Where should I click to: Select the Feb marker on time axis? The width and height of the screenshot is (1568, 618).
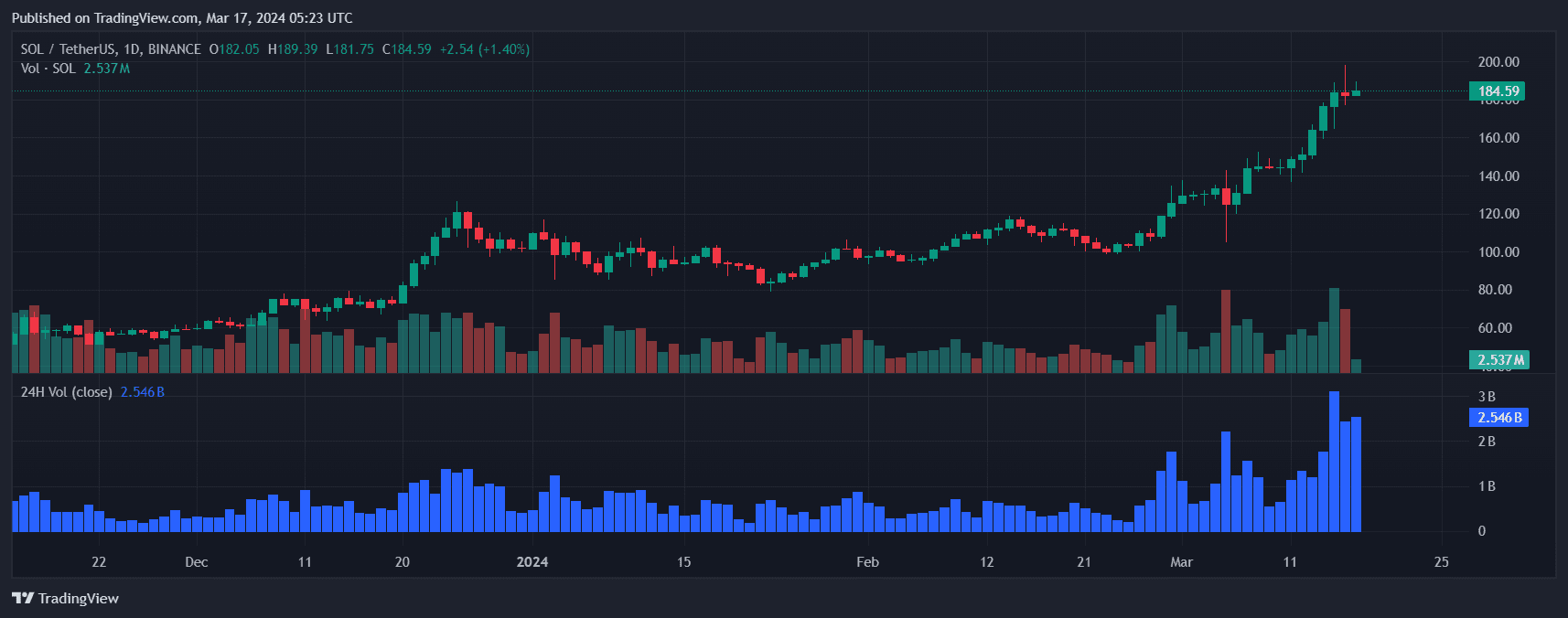point(867,562)
